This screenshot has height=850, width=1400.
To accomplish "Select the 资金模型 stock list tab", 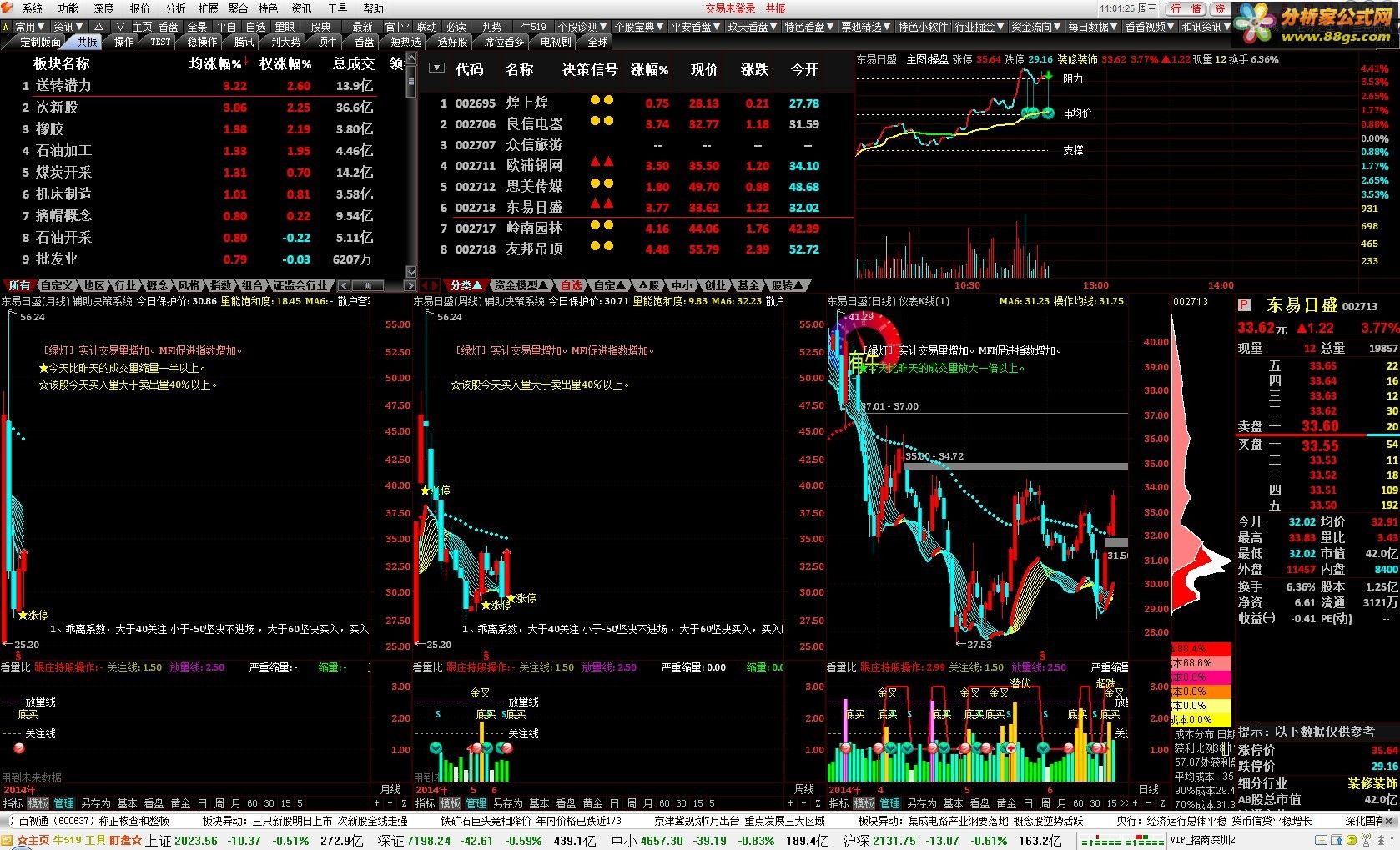I will coord(521,285).
